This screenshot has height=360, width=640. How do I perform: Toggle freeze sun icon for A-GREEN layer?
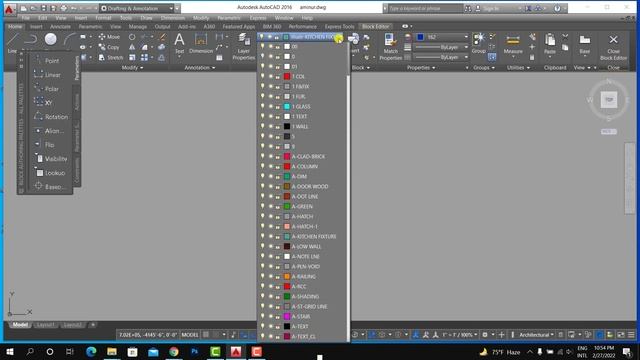[270, 206]
